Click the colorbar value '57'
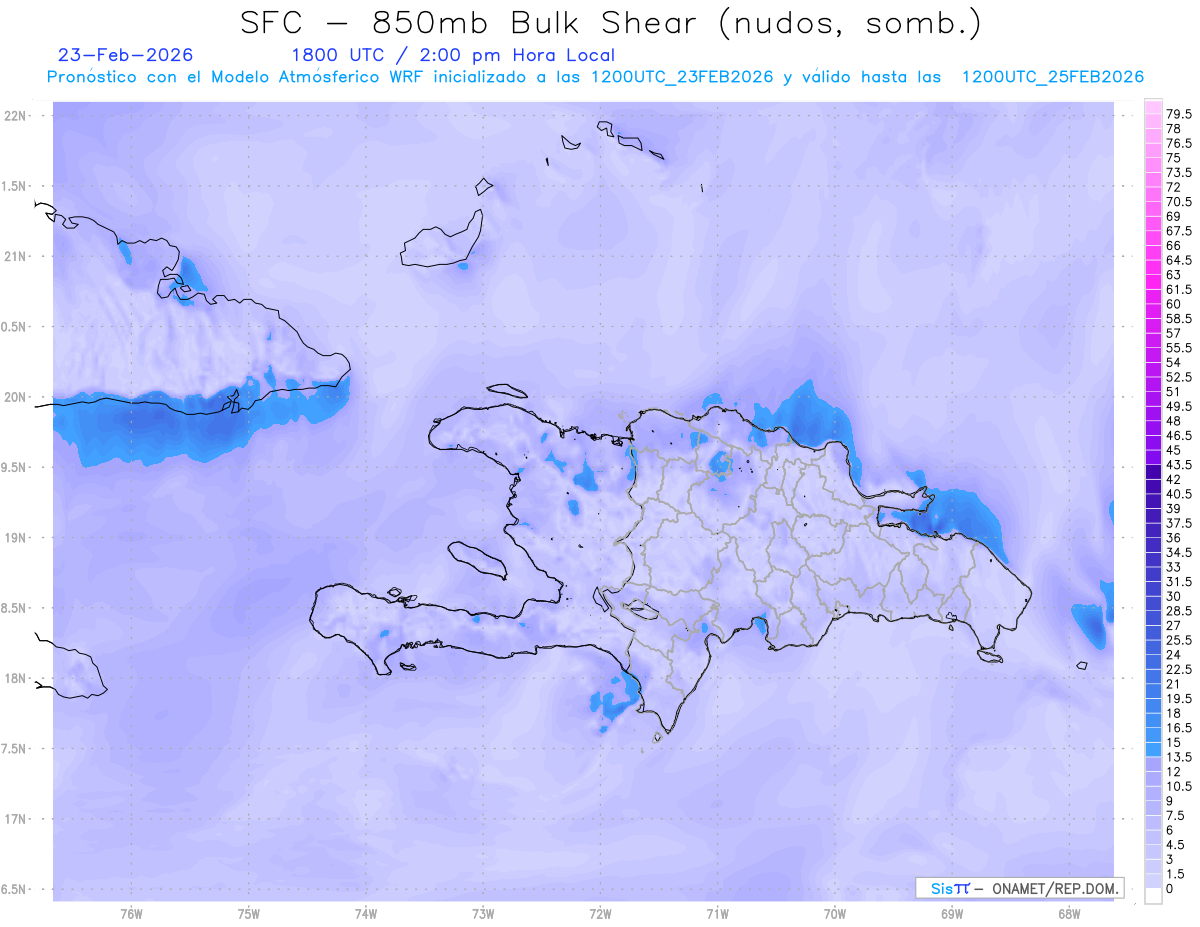The height and width of the screenshot is (927, 1200). point(1174,333)
